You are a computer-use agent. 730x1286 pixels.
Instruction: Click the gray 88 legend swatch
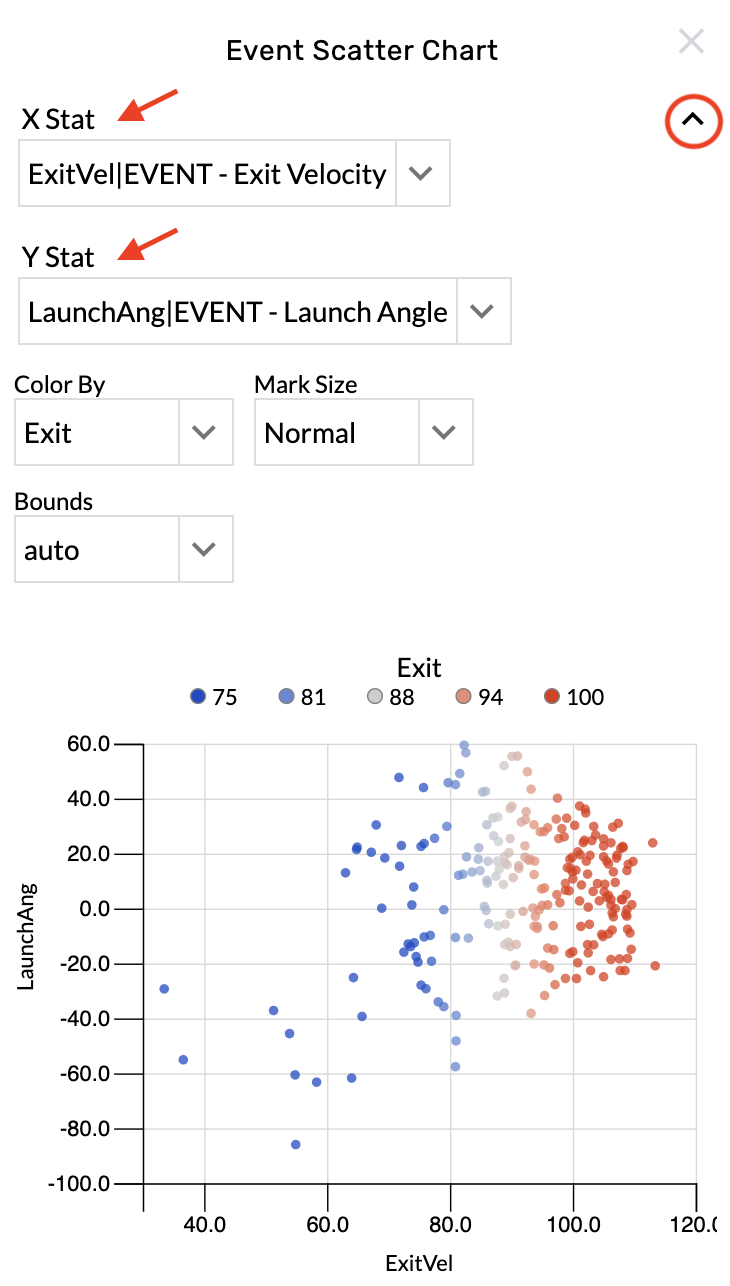point(375,698)
